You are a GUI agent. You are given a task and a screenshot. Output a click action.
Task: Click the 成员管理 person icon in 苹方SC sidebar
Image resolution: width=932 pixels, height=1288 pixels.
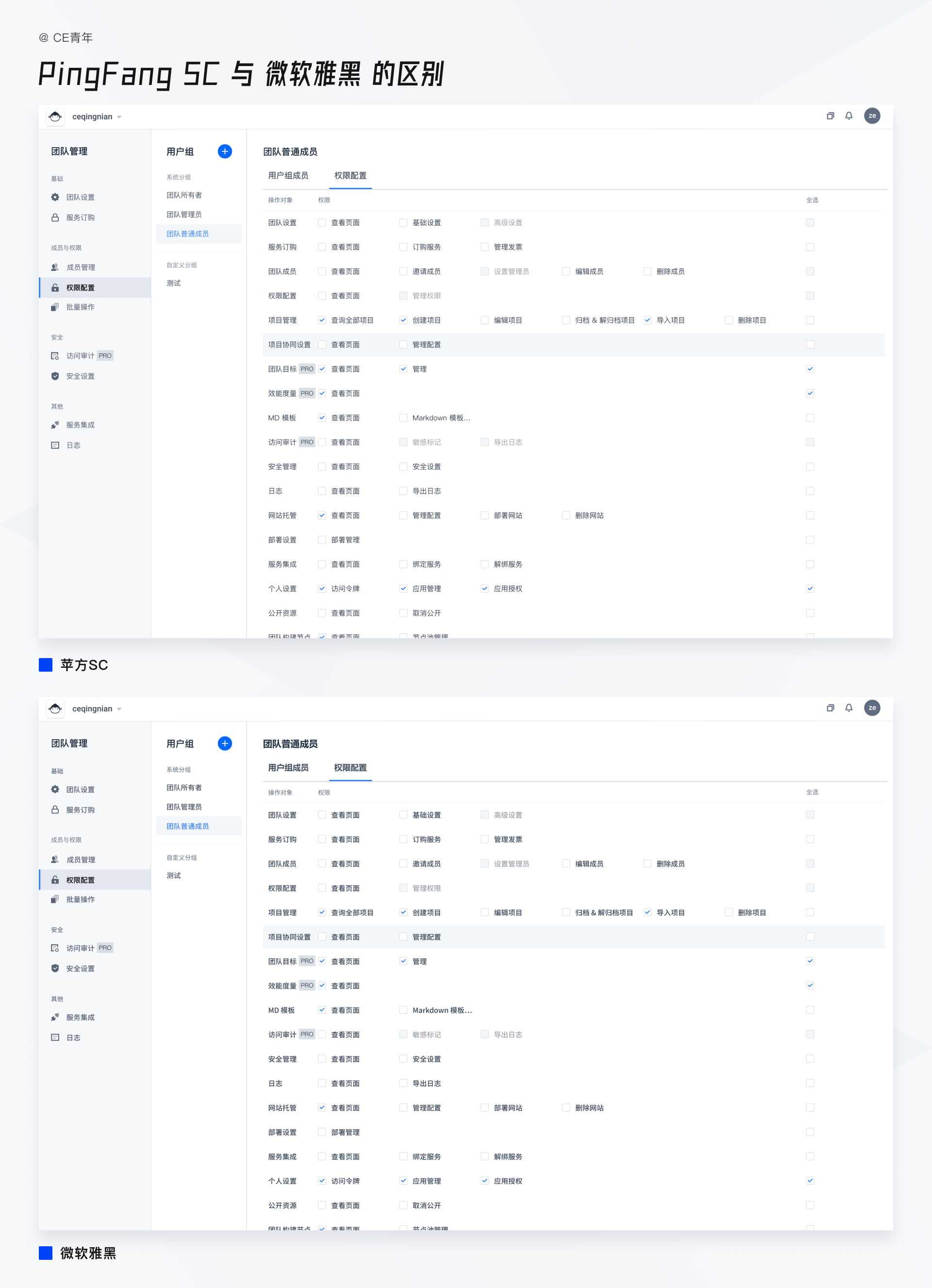(55, 267)
